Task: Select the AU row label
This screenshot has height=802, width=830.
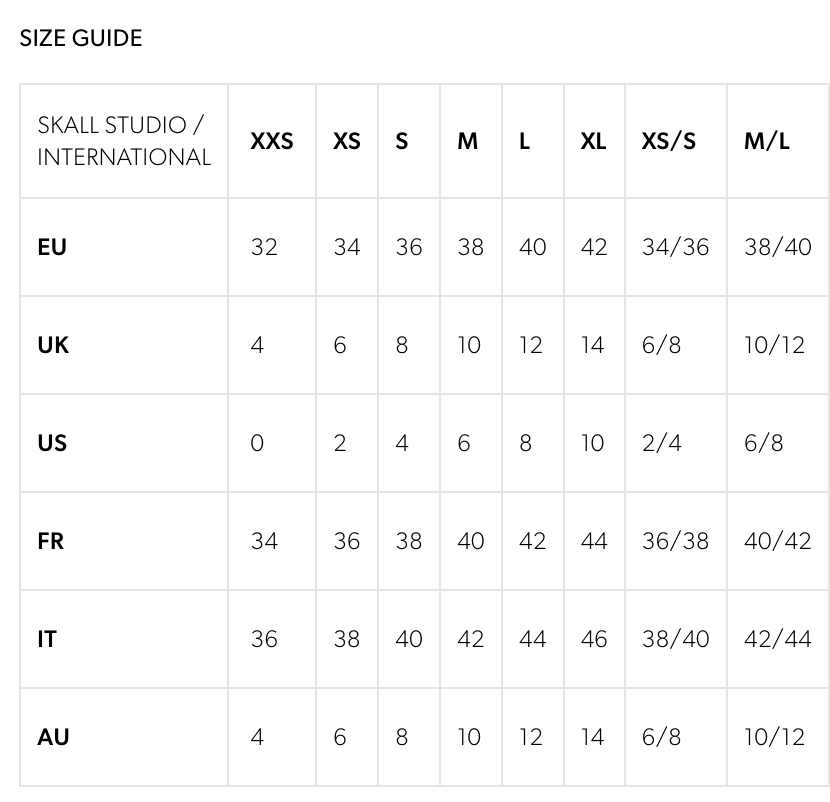Action: click(53, 737)
